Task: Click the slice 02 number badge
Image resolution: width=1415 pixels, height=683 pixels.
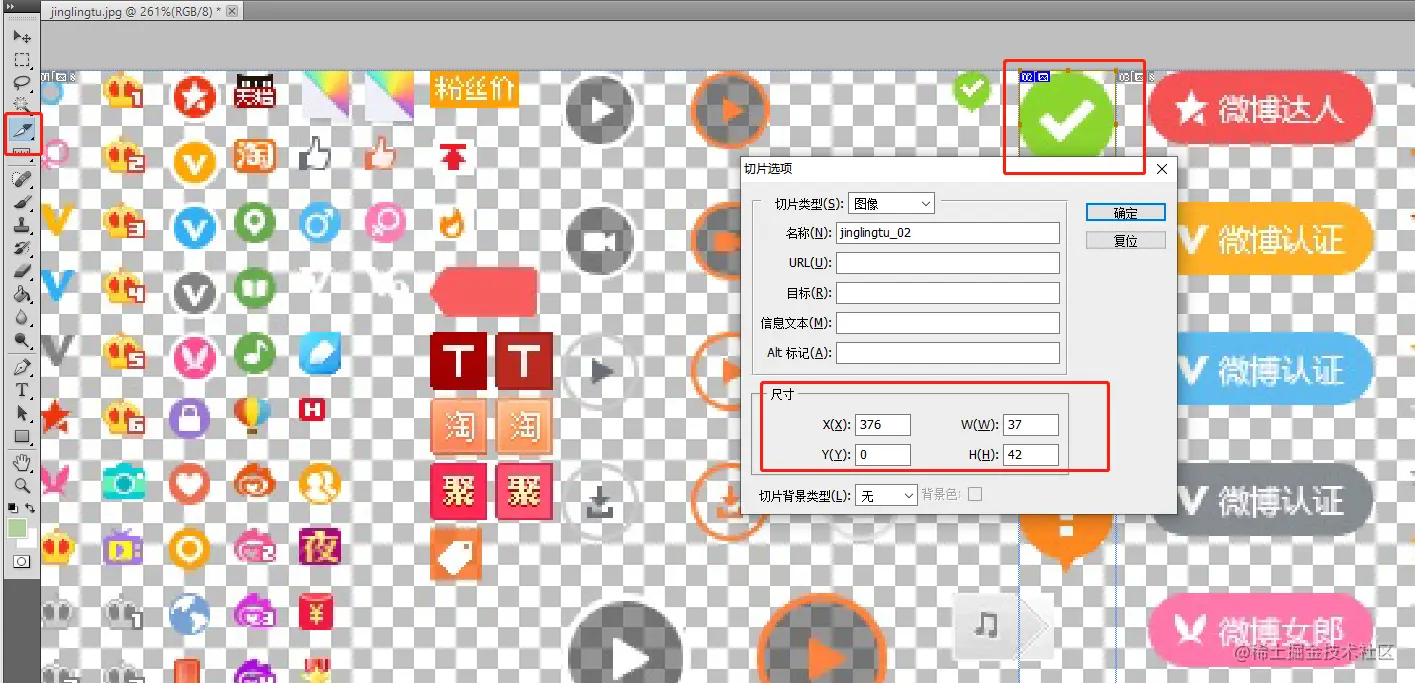Action: pyautogui.click(x=1026, y=76)
